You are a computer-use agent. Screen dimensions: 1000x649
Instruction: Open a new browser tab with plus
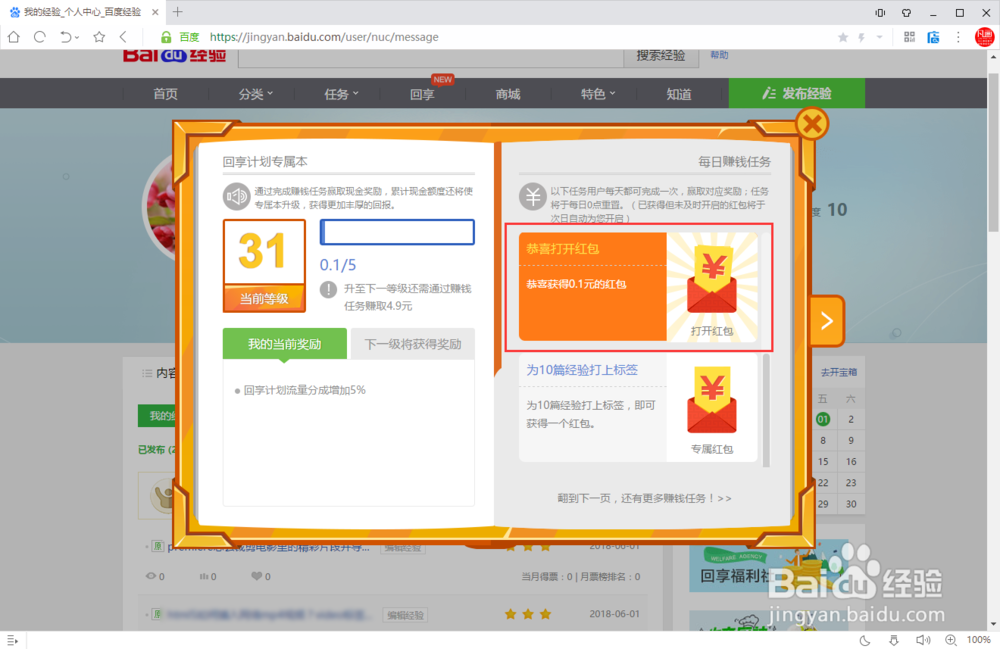177,11
